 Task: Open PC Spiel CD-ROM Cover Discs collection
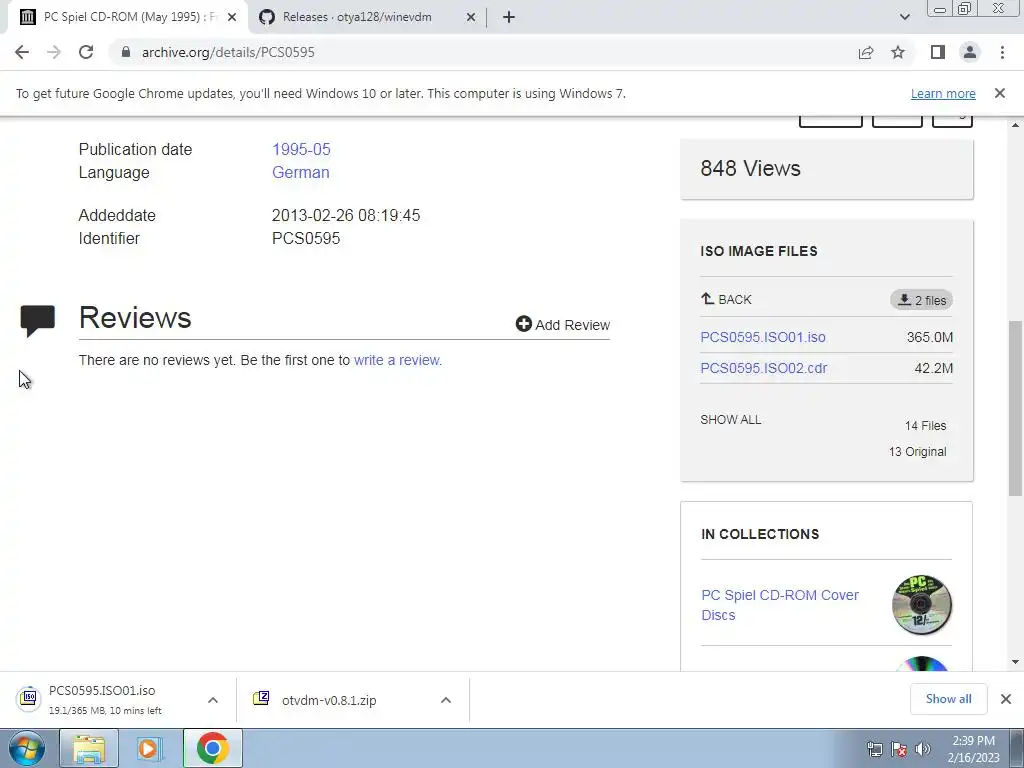pos(780,605)
